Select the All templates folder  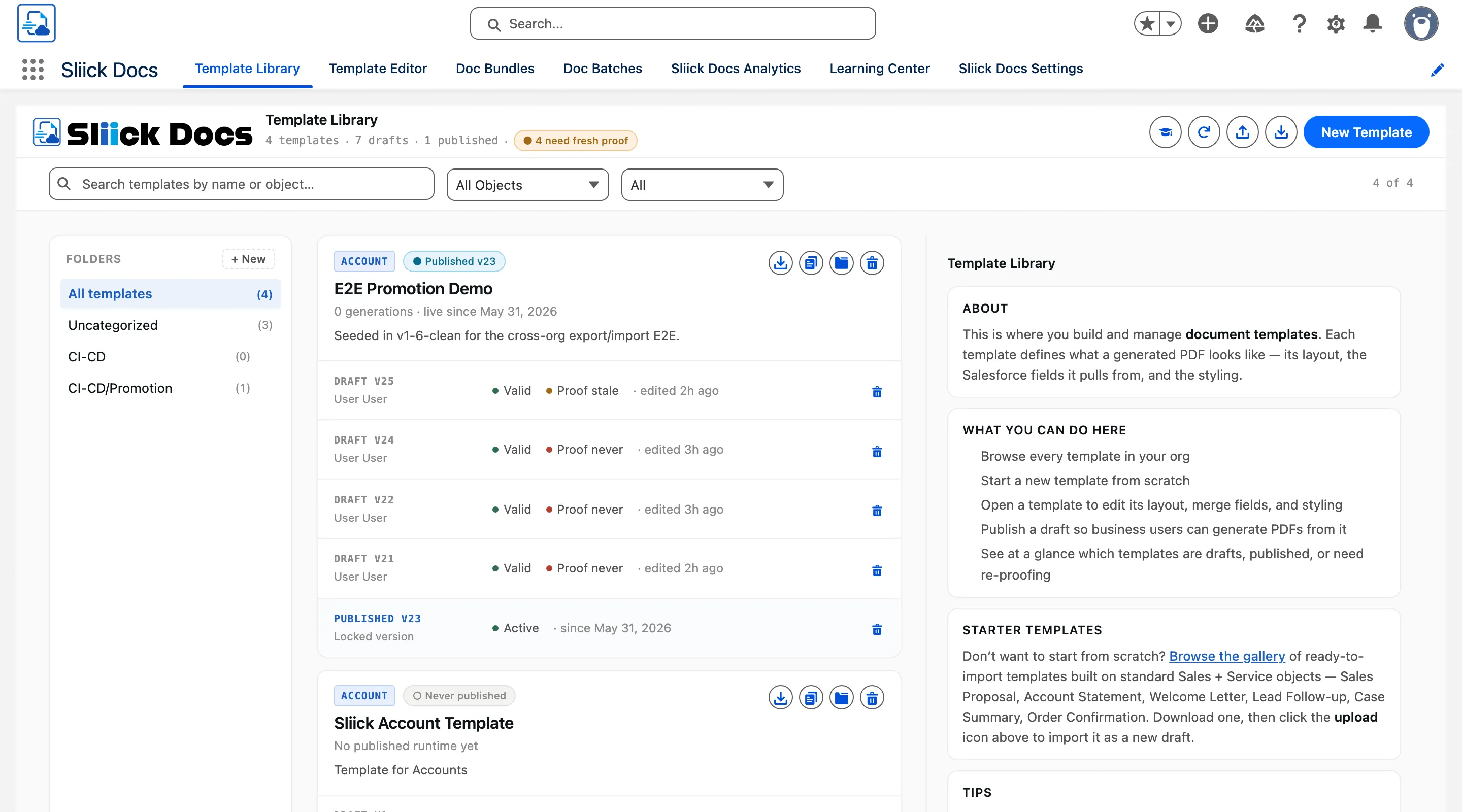pos(170,294)
